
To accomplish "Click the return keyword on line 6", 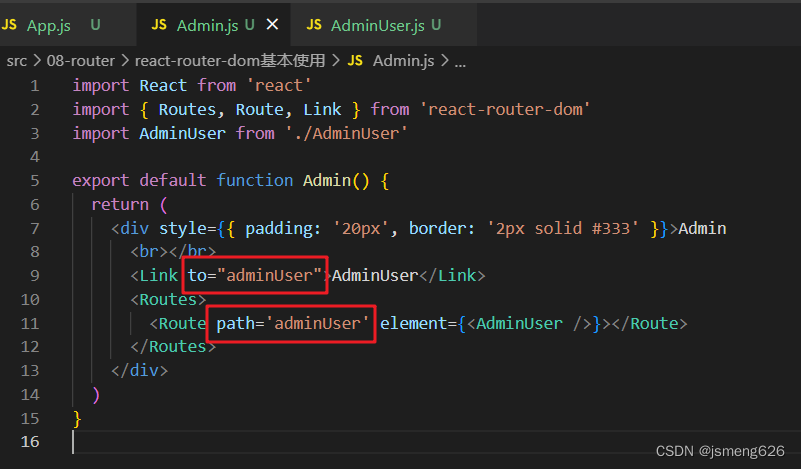I will pyautogui.click(x=120, y=204).
